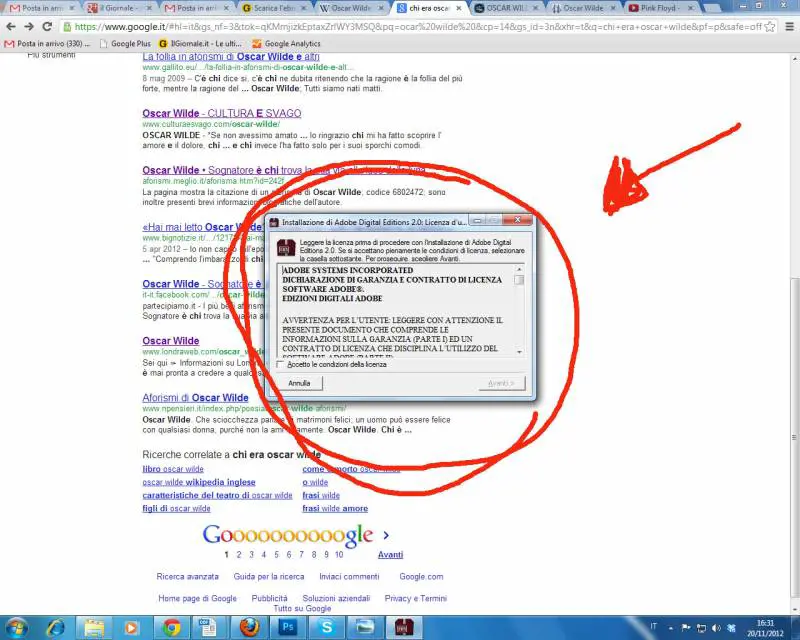Screen dimensions: 800x640
Task: Click the Action Center flag tray icon
Action: 686,628
